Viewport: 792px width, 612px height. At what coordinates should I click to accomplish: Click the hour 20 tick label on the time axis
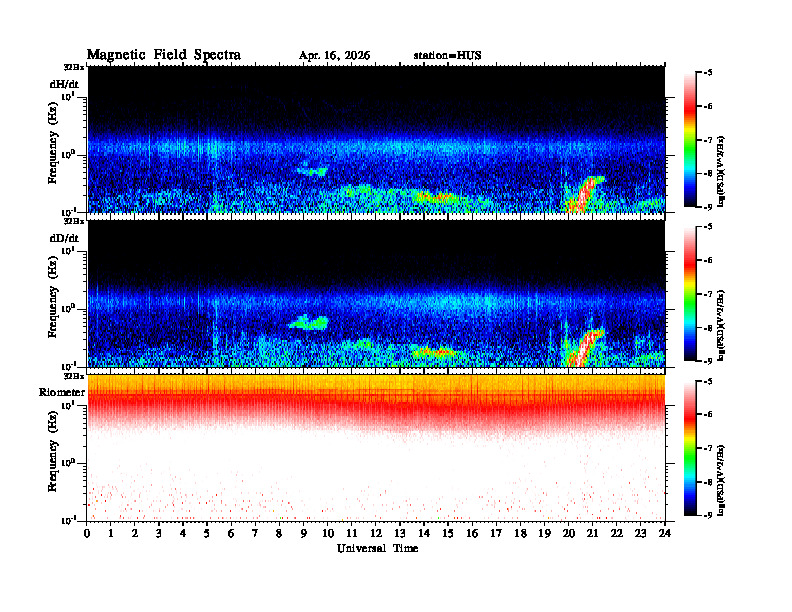(x=568, y=534)
